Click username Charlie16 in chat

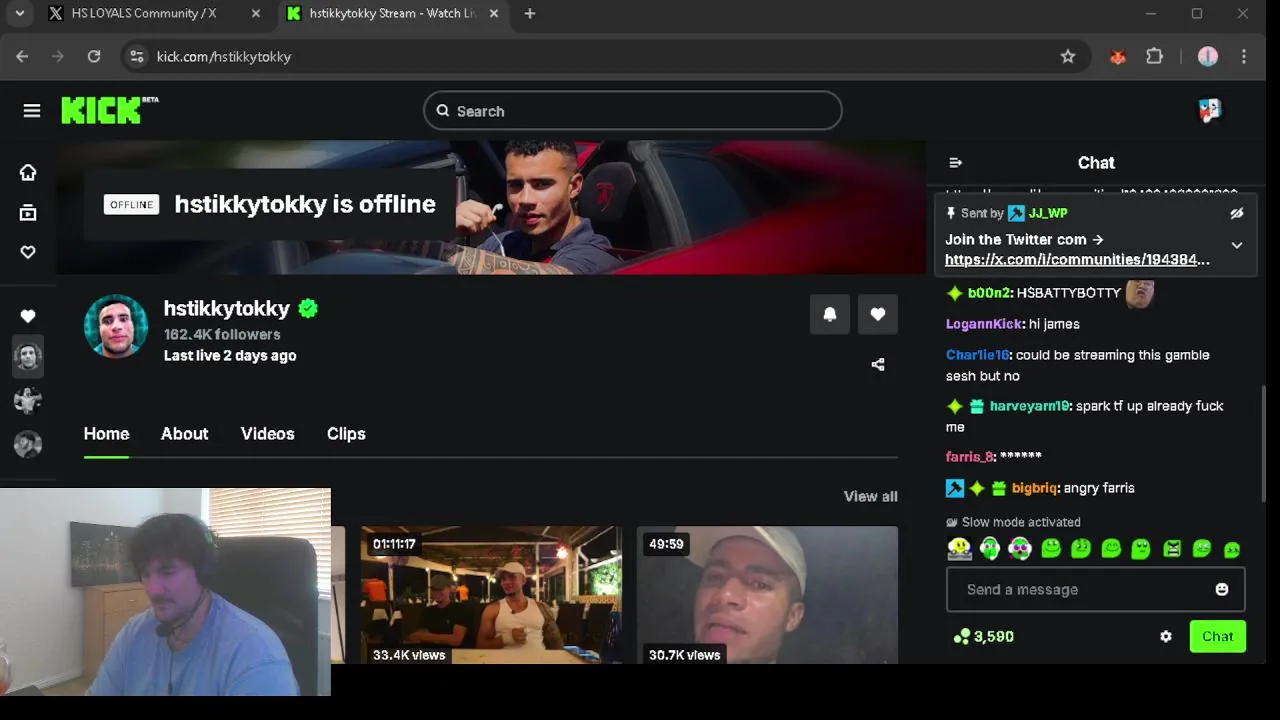pyautogui.click(x=978, y=355)
